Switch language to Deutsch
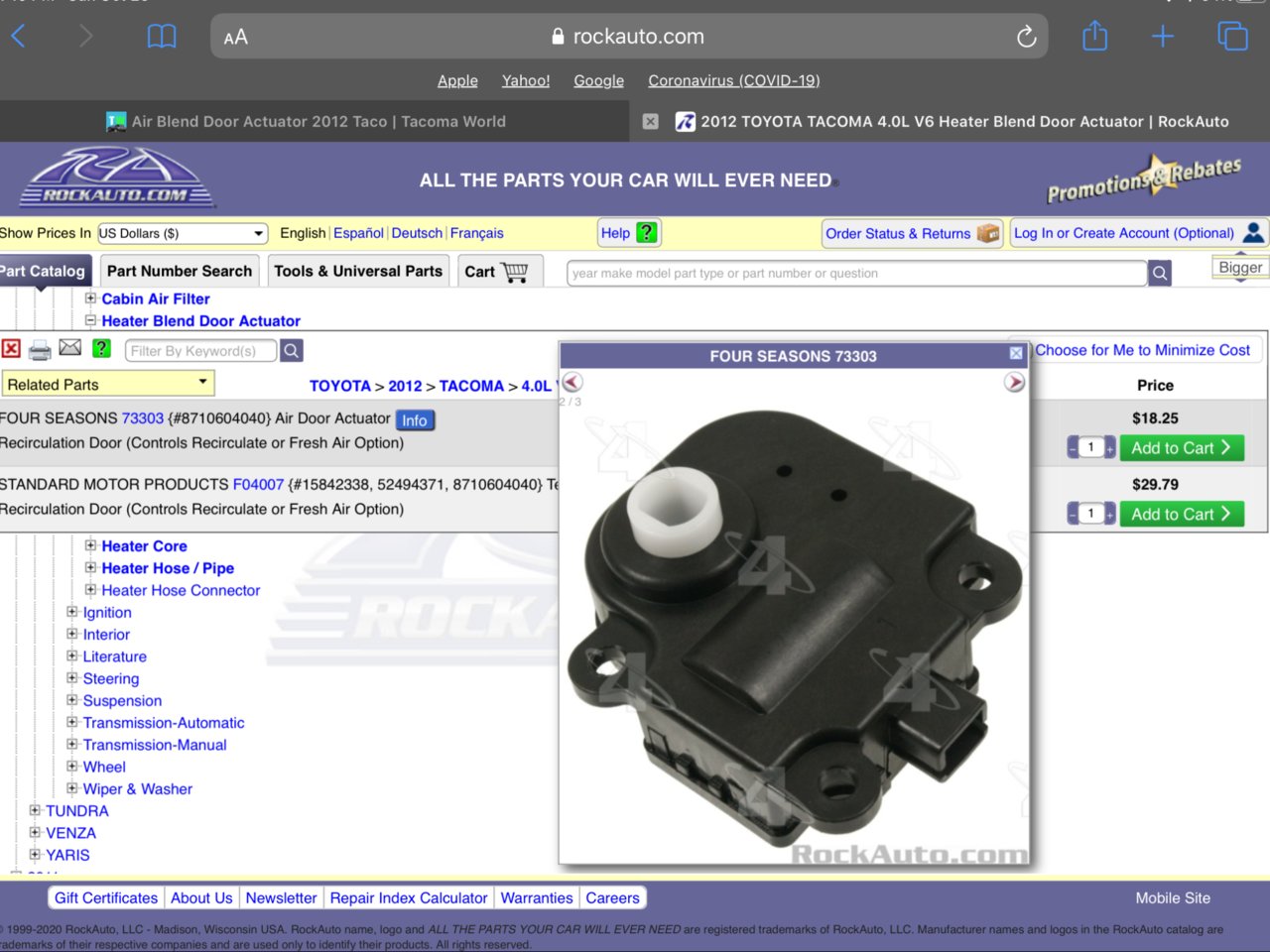The image size is (1270, 952). 417,233
